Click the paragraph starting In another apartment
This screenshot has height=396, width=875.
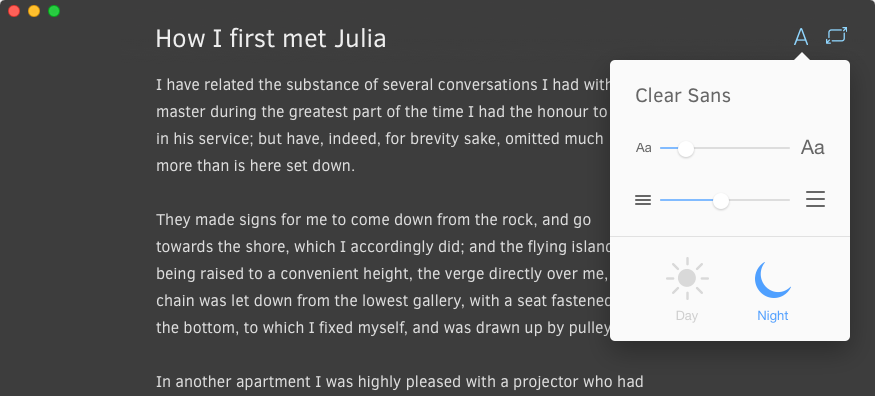click(x=400, y=382)
